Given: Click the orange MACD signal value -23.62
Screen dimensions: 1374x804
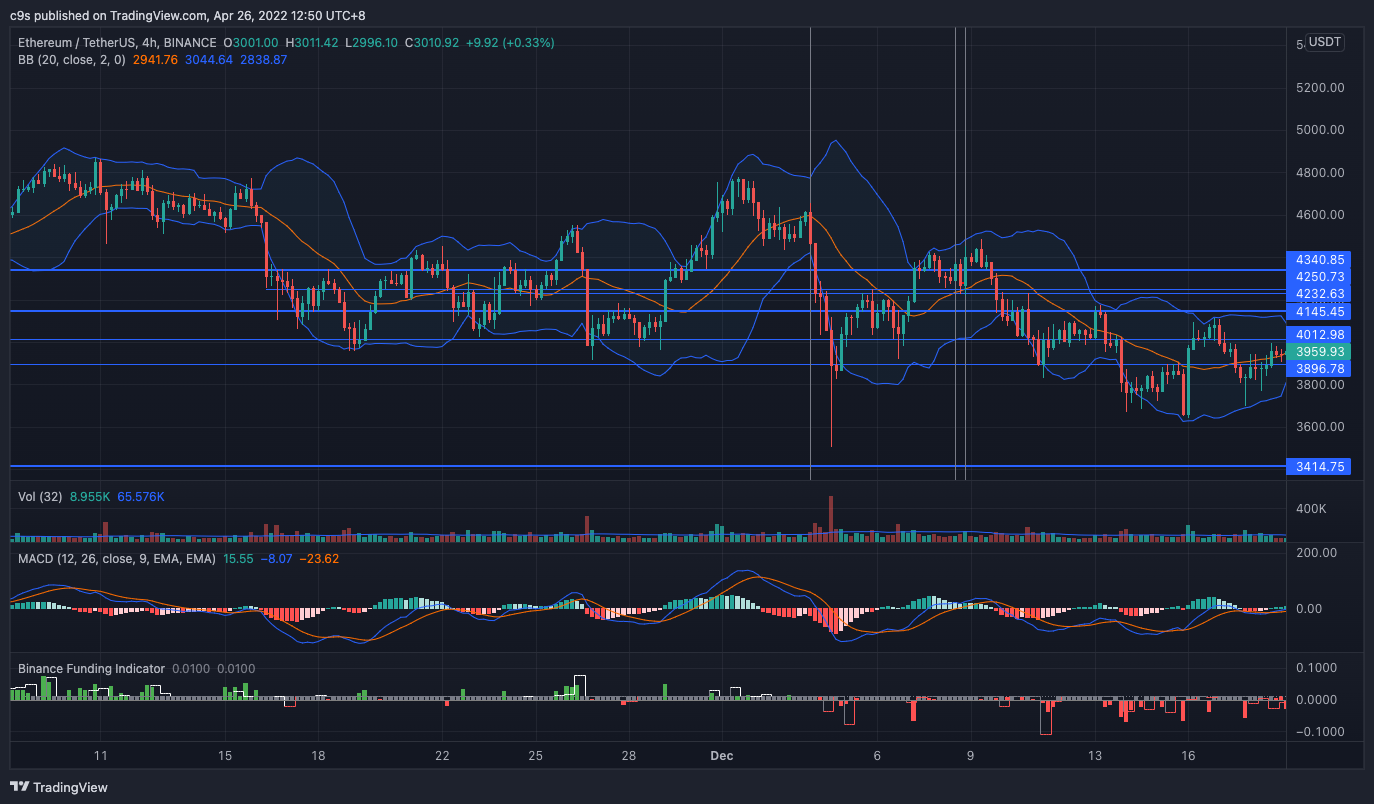Looking at the screenshot, I should point(320,559).
